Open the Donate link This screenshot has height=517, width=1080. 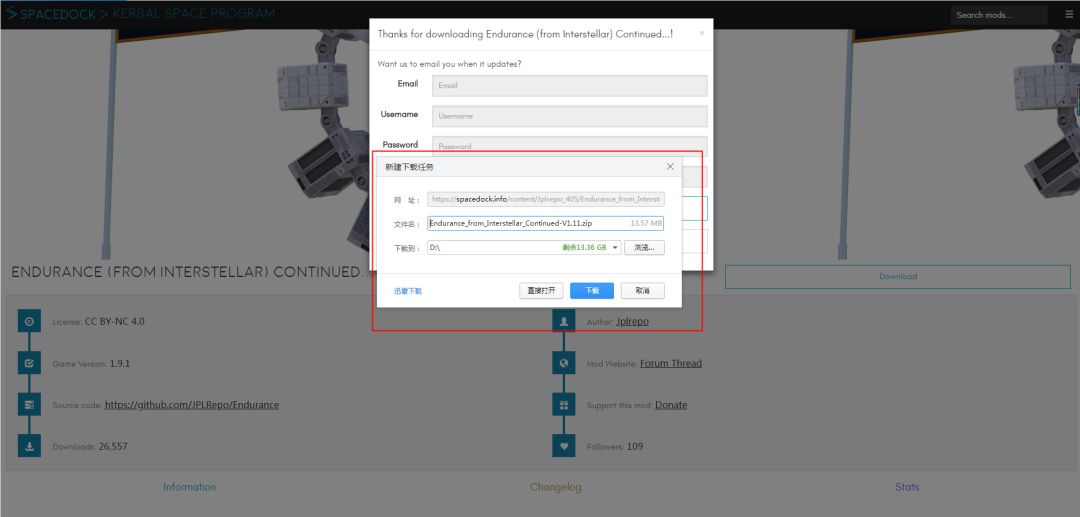[671, 405]
